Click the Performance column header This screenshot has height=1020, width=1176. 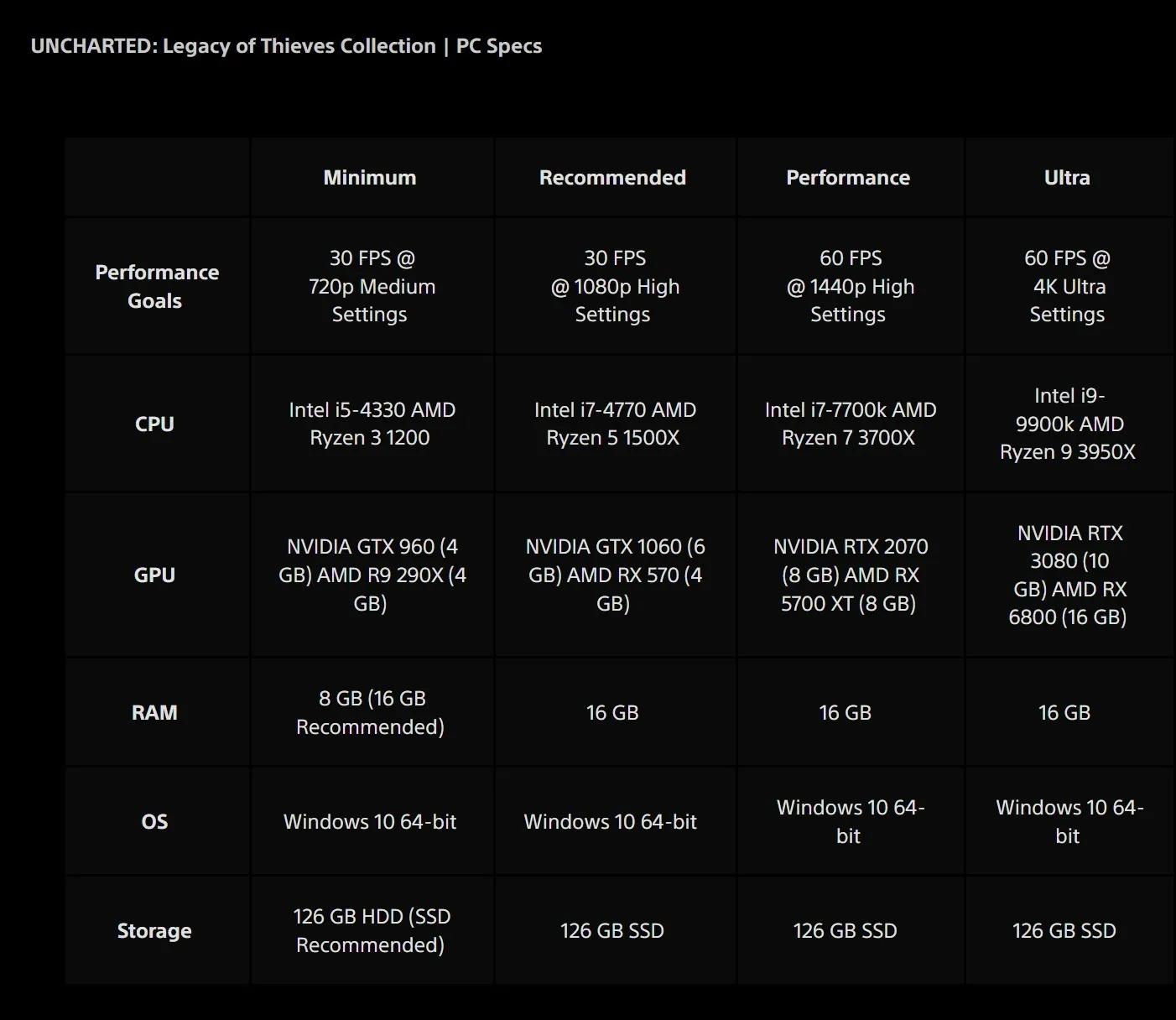(x=847, y=178)
